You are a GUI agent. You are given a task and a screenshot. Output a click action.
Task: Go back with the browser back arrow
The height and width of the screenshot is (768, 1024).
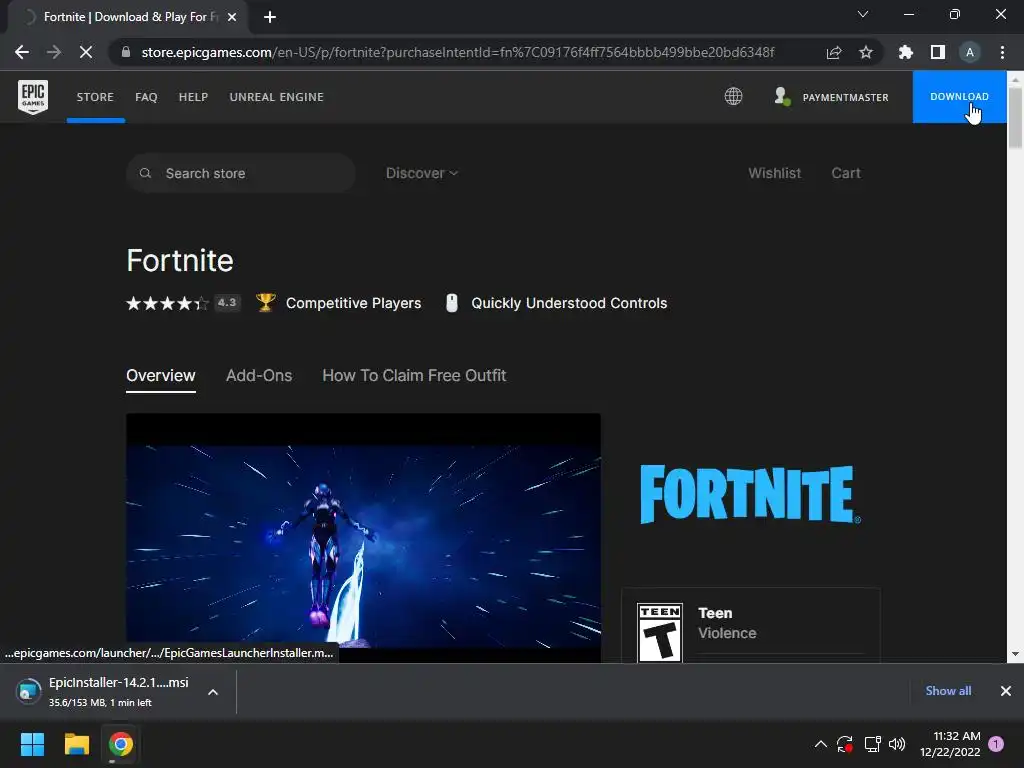point(22,52)
